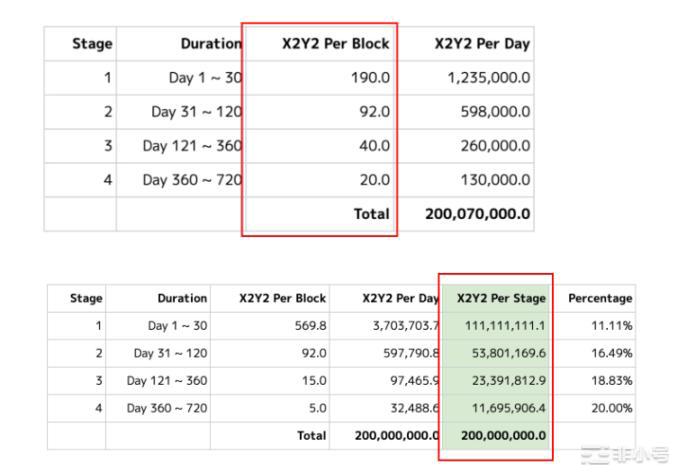Click the 20.00% percentage cell

612,408
